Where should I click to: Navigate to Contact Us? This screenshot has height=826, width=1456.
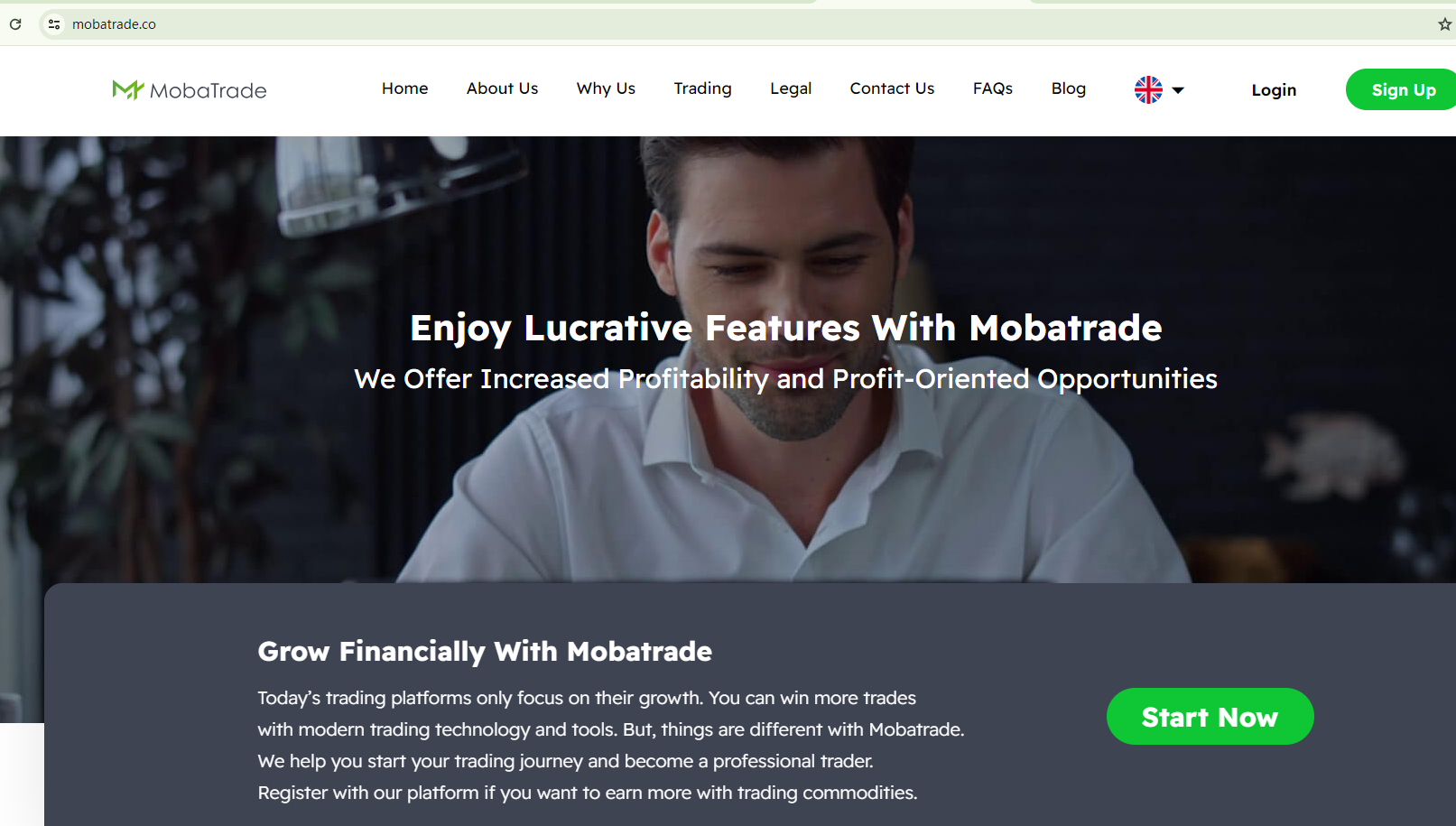click(x=892, y=88)
